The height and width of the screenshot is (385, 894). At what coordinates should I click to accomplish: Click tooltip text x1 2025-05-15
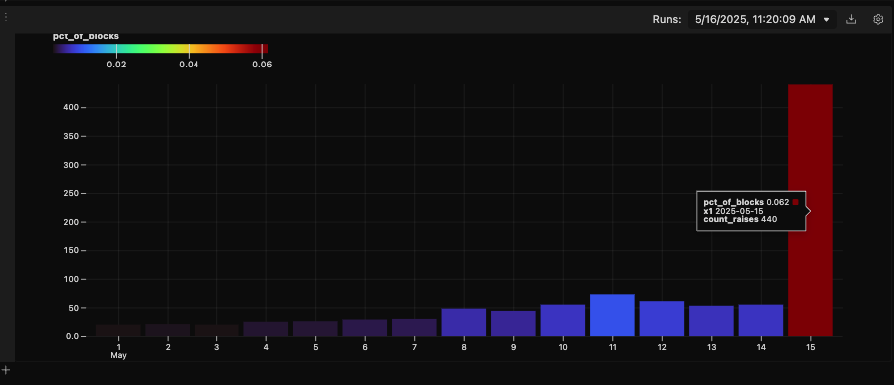[733, 210]
